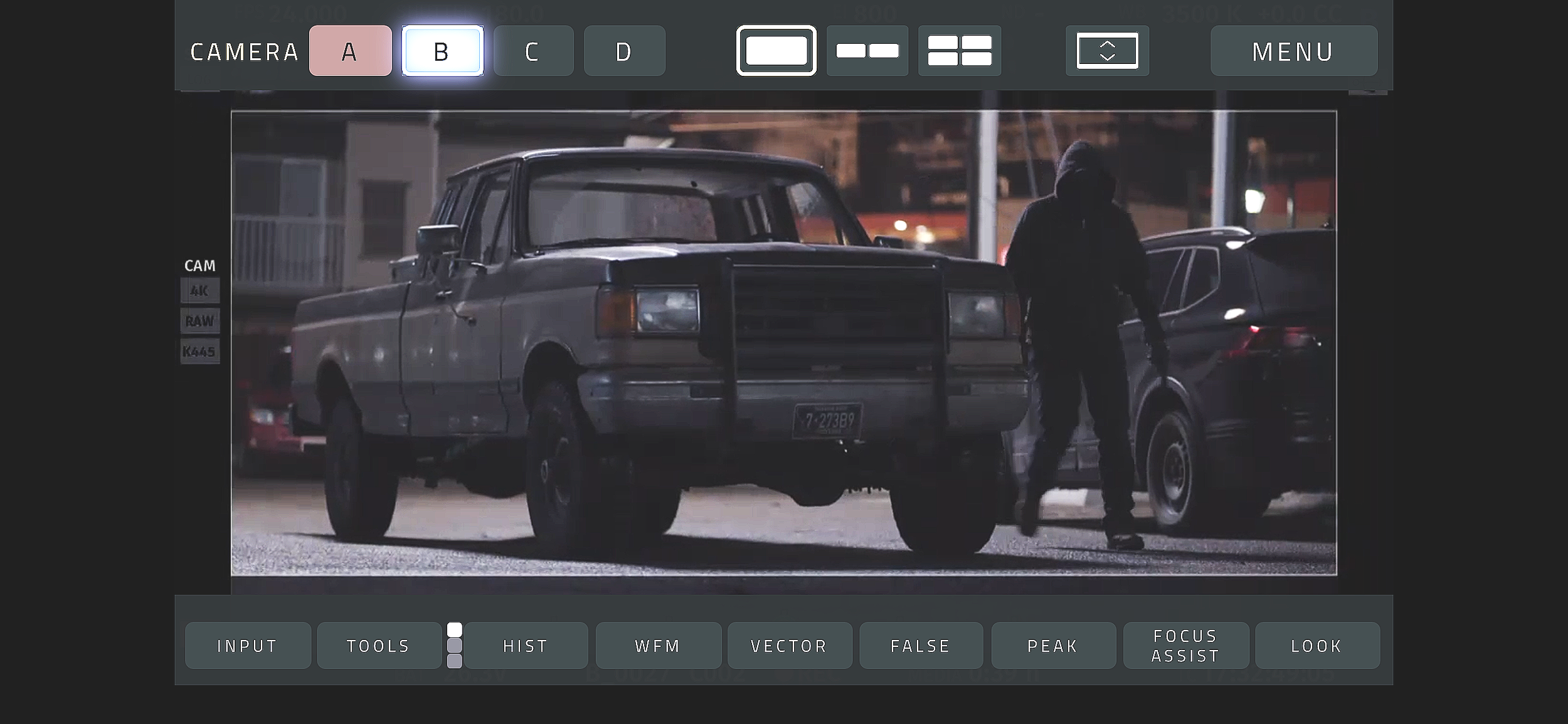Viewport: 1568px width, 724px height.
Task: Expand the TOOLS options
Action: point(378,646)
